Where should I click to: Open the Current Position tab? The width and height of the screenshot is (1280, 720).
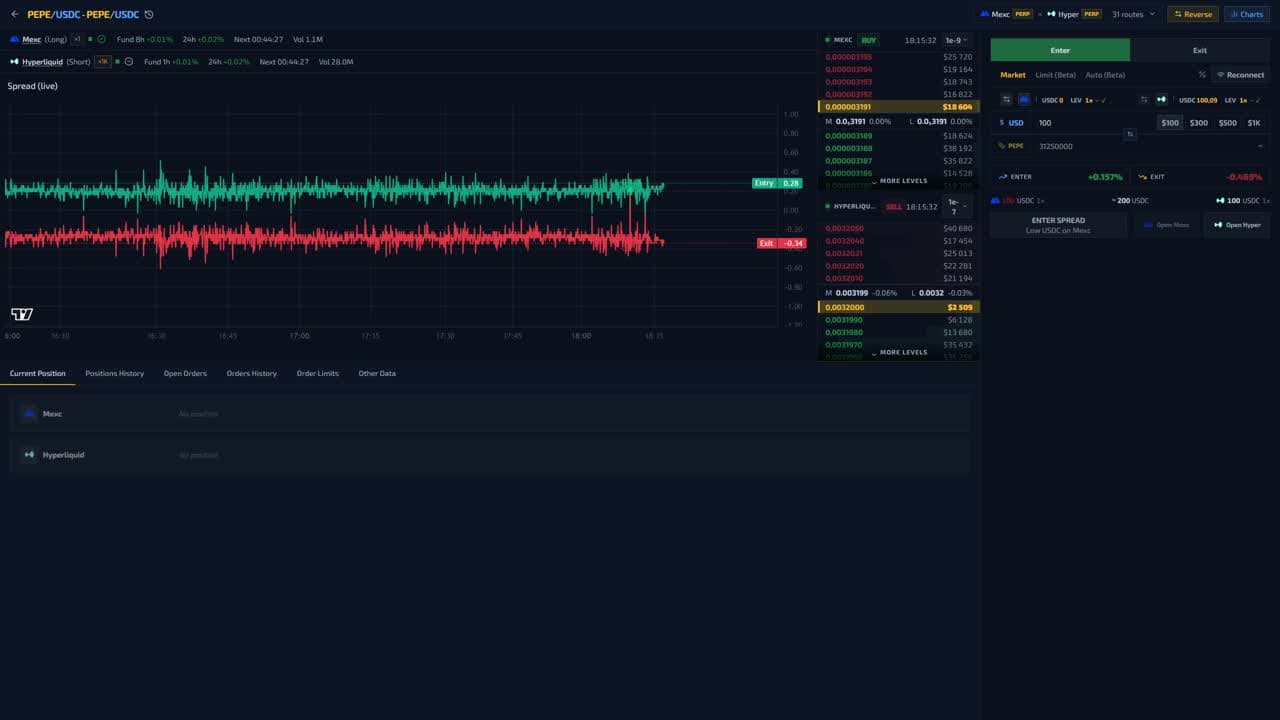(38, 374)
